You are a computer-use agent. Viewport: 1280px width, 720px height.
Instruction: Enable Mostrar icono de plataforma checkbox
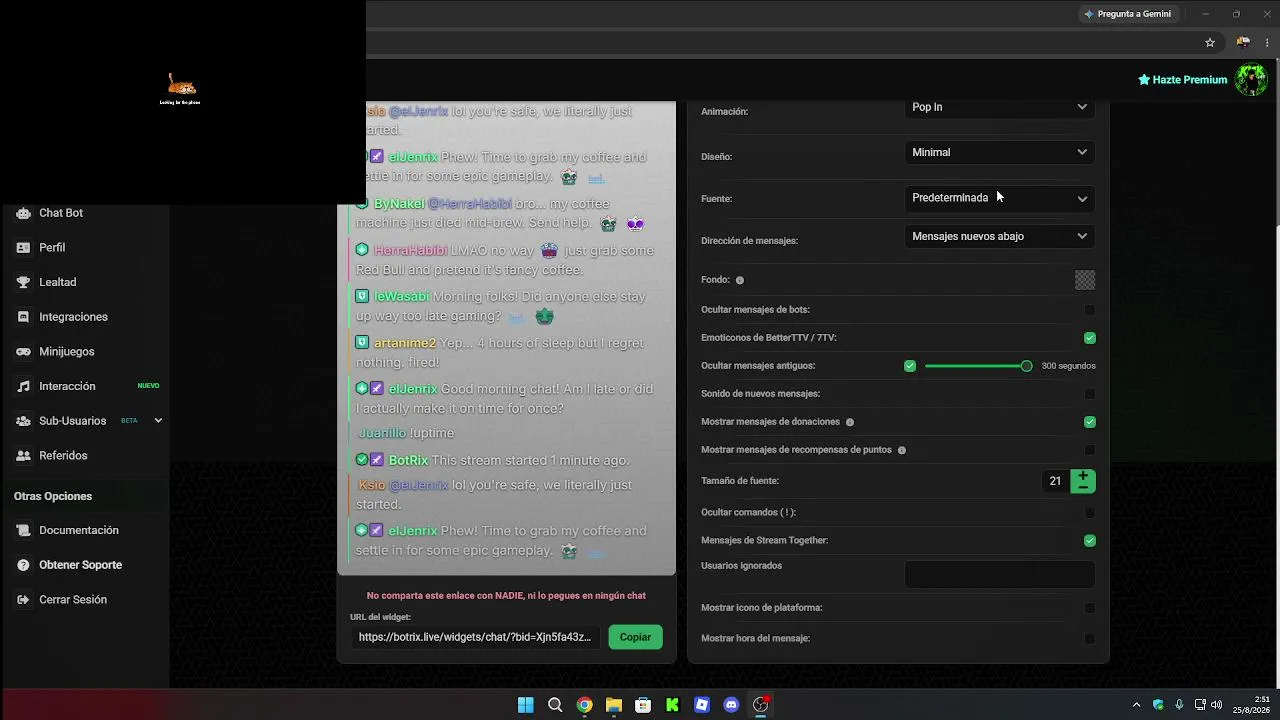tap(1090, 608)
